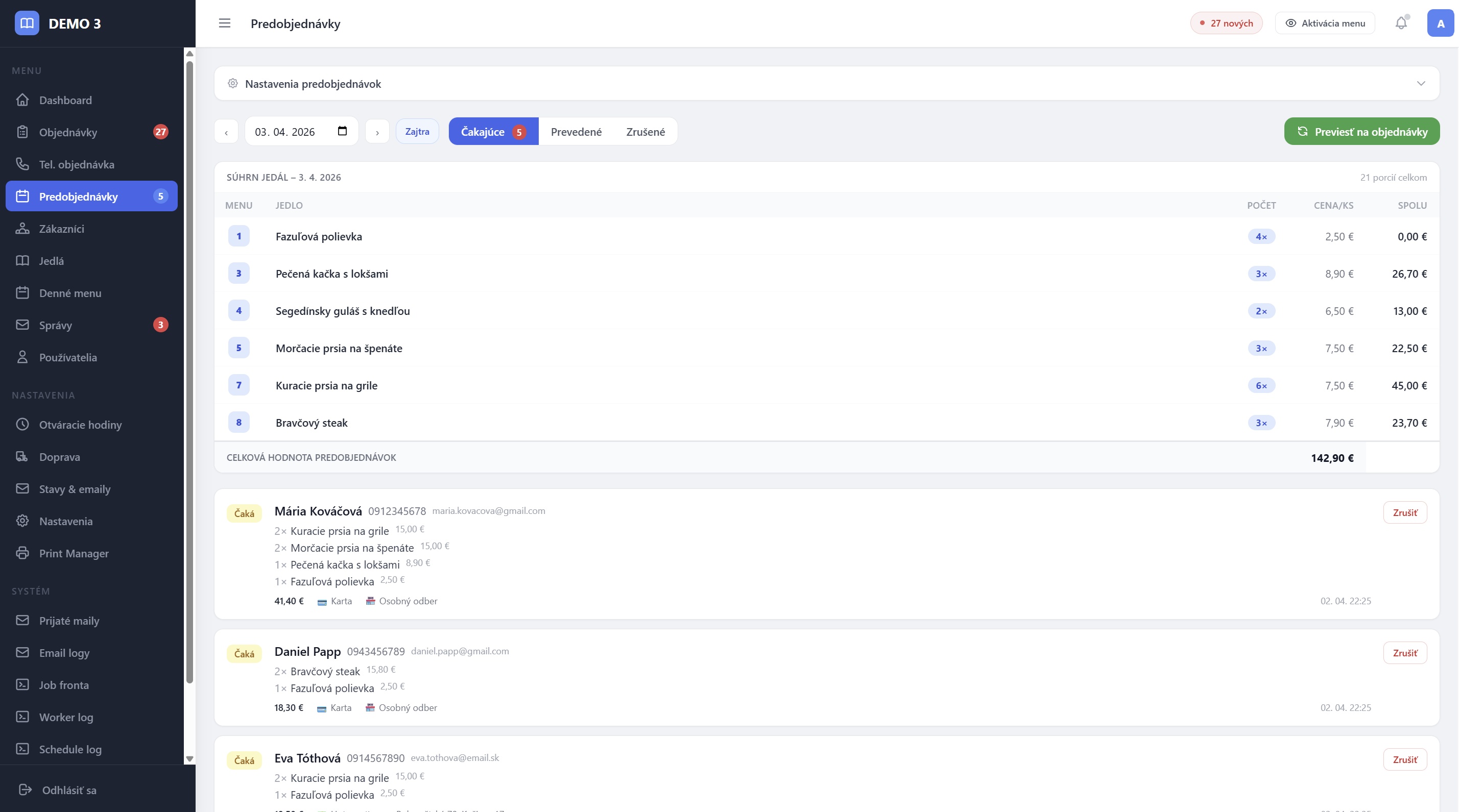Open the notifications bell icon

point(1401,23)
